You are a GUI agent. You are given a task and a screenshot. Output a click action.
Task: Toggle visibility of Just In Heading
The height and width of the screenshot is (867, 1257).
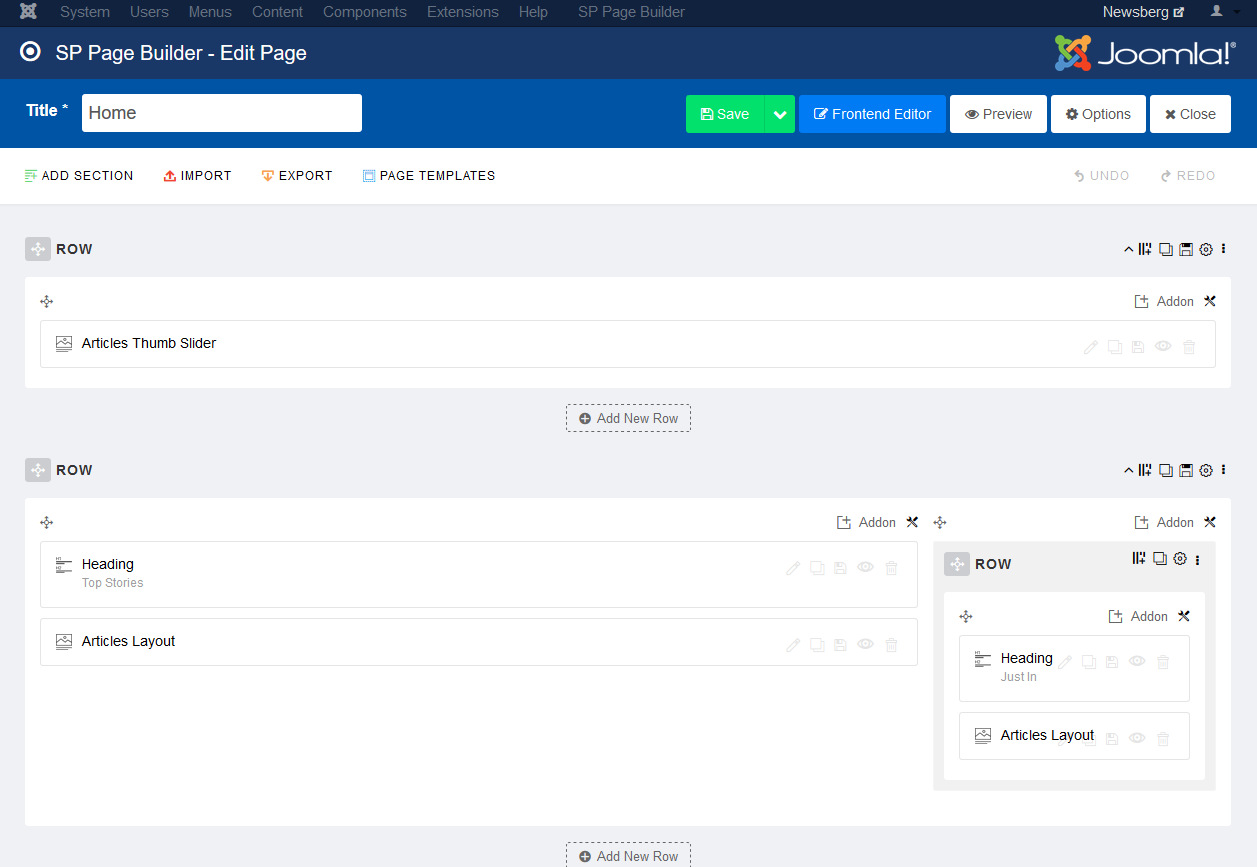1137,662
